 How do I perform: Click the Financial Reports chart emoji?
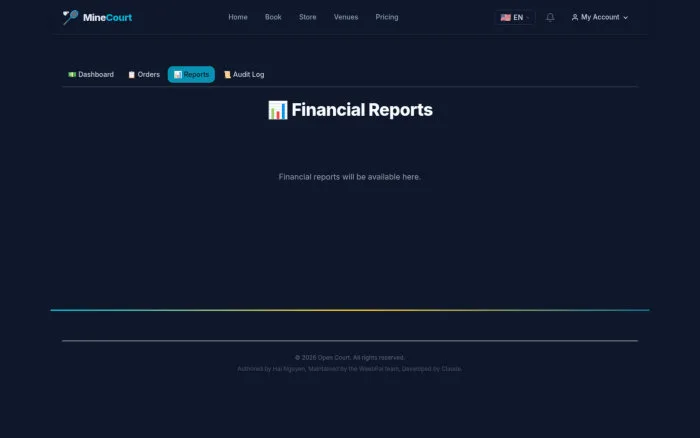277,110
